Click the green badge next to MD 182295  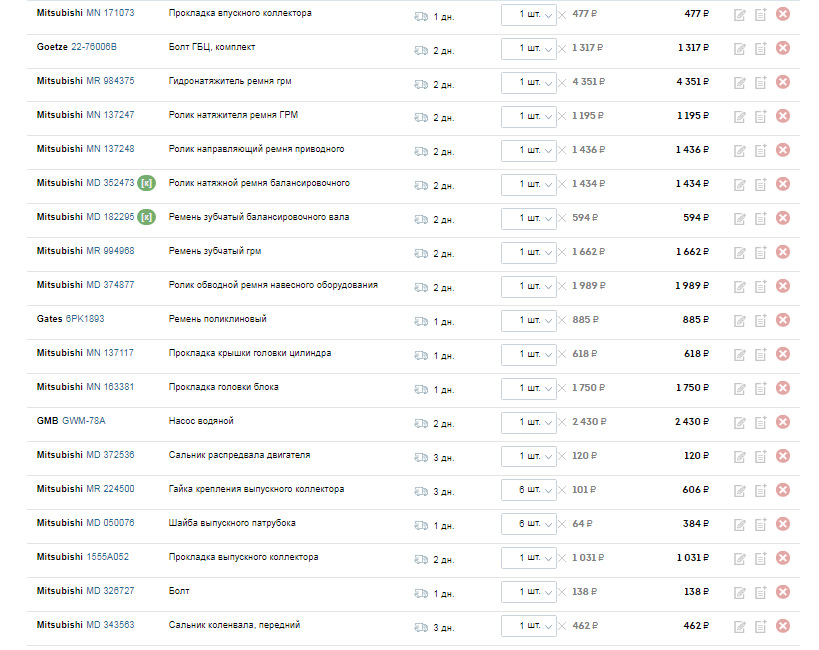click(146, 218)
